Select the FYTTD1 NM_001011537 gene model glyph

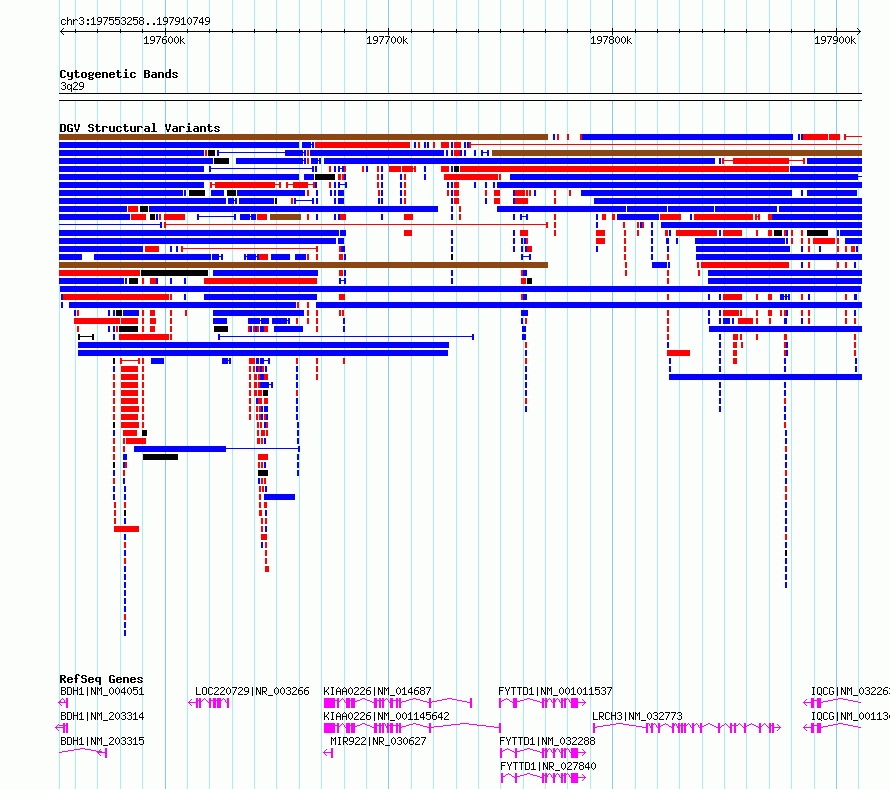[543, 703]
